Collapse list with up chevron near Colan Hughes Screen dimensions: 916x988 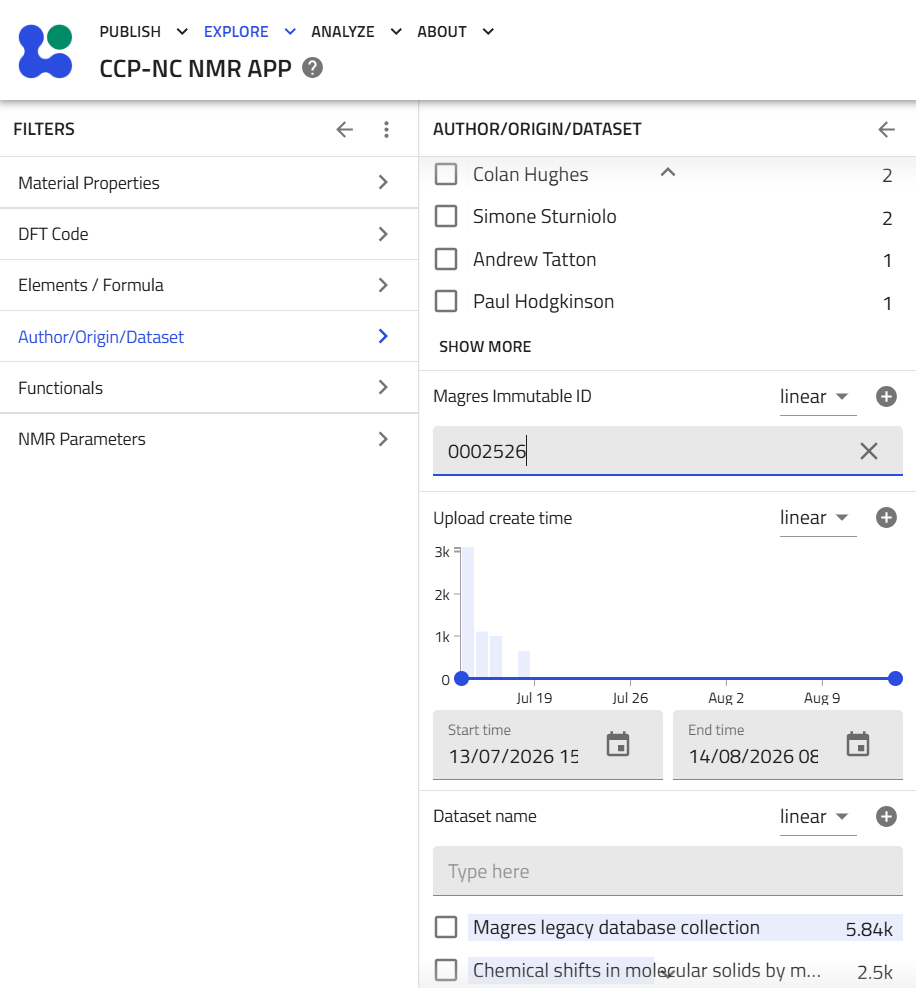click(x=668, y=172)
